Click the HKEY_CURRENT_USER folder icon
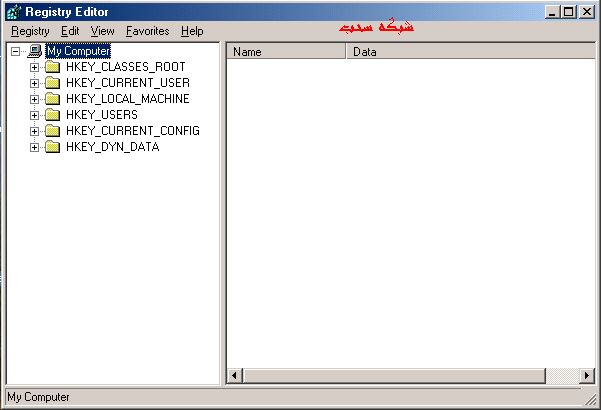 point(53,83)
